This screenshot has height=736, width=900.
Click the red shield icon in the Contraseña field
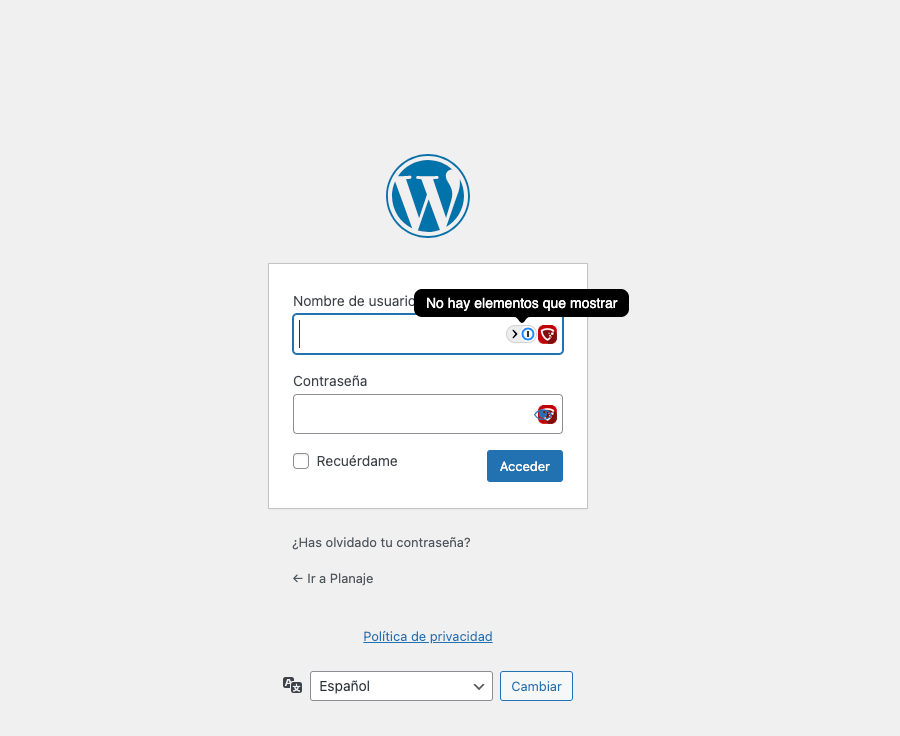(x=548, y=414)
